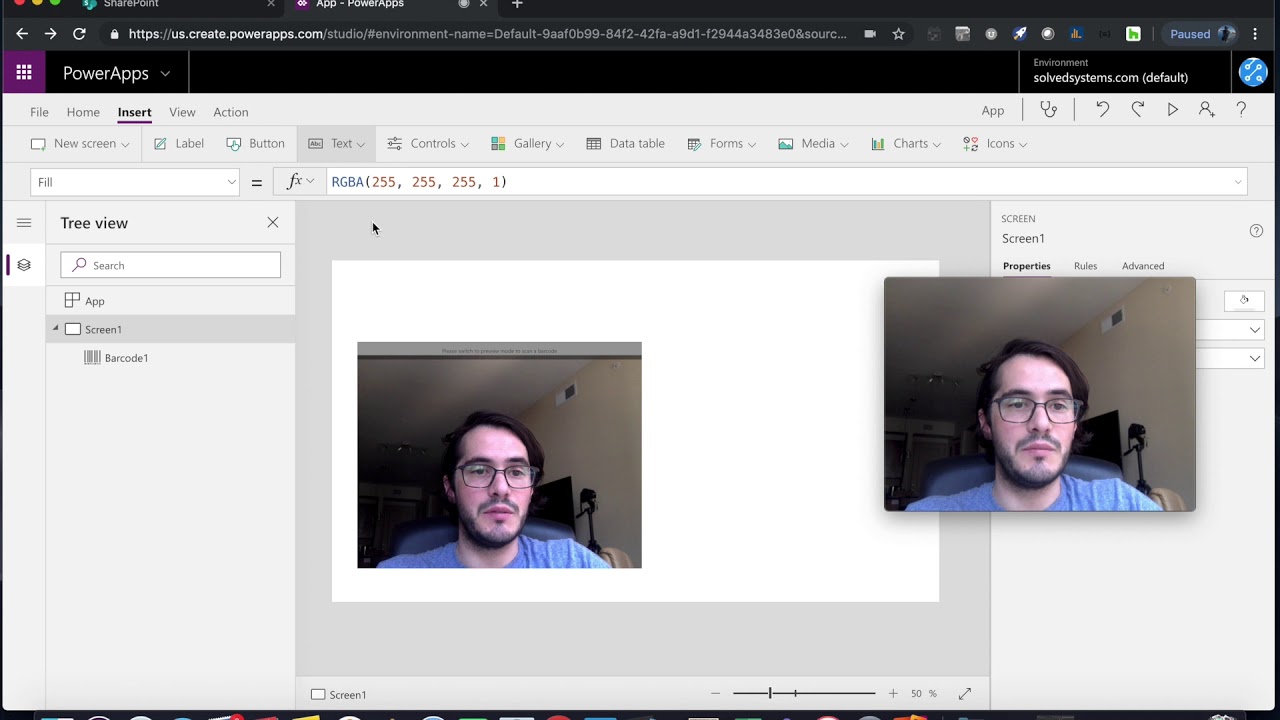Adjust the zoom slider
The width and height of the screenshot is (1280, 720).
click(x=804, y=693)
